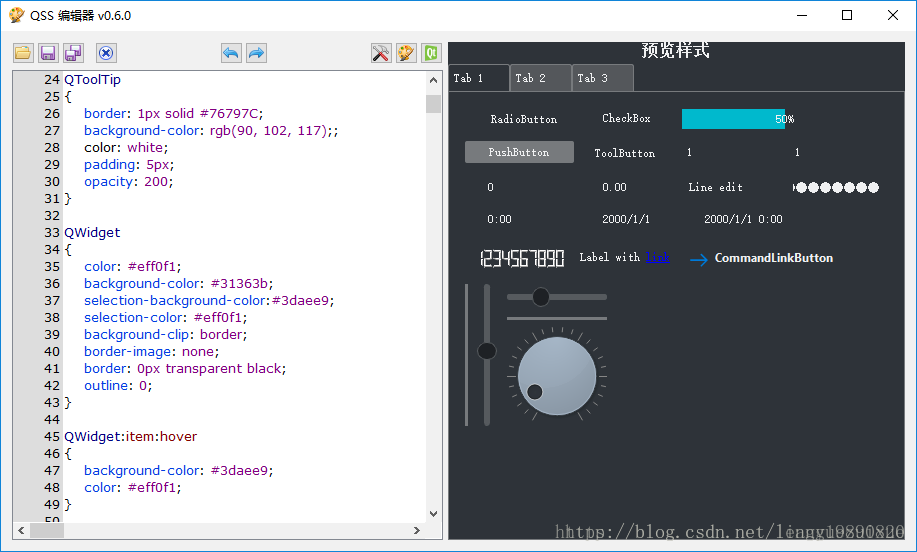Click line 30 opacity: 200

[129, 182]
